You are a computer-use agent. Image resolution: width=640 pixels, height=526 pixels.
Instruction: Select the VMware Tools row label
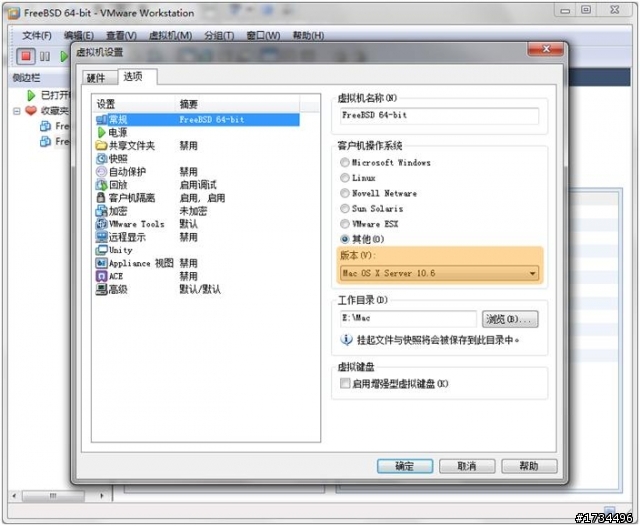point(137,224)
